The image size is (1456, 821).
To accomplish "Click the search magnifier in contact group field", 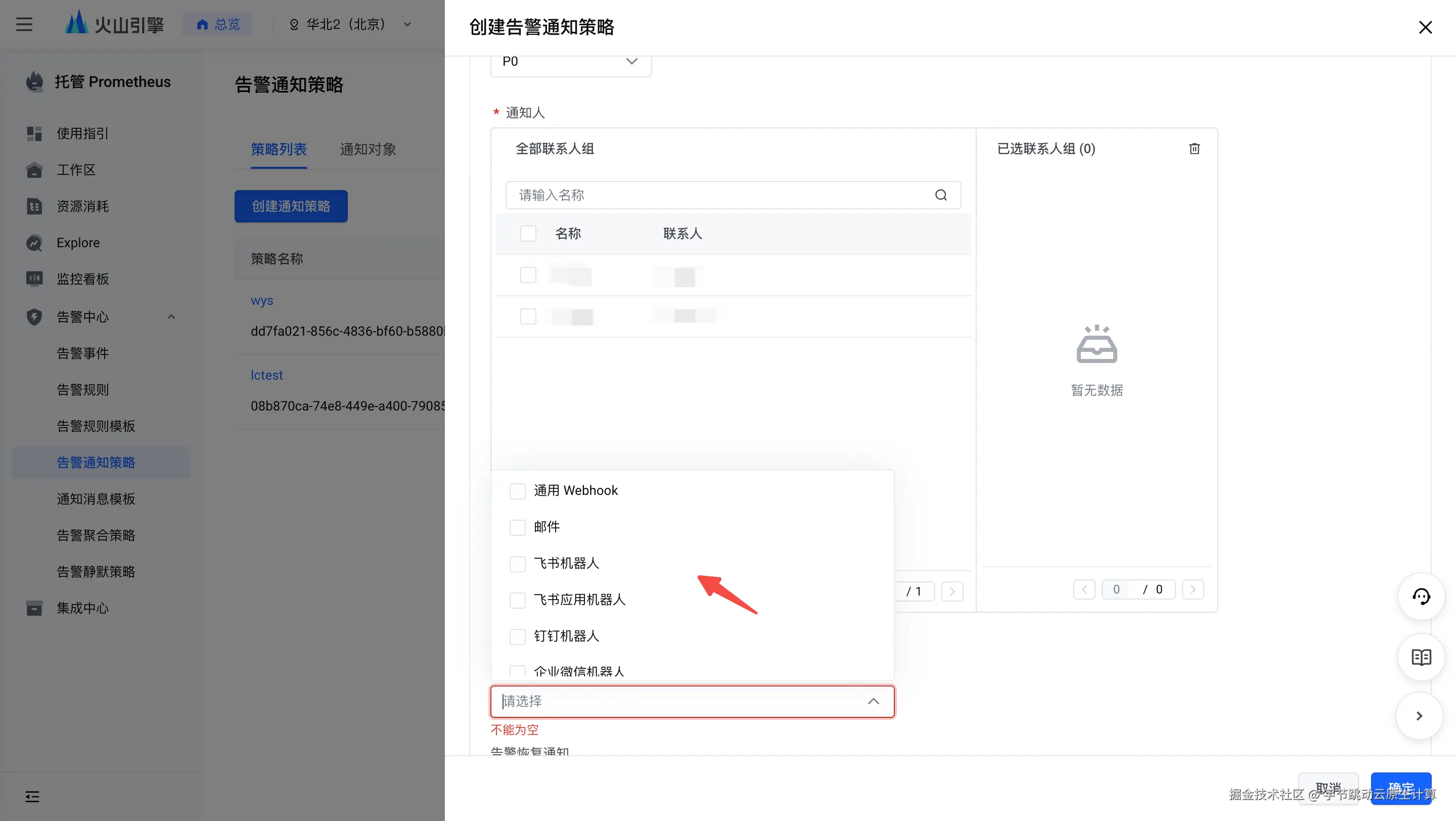I will point(940,195).
